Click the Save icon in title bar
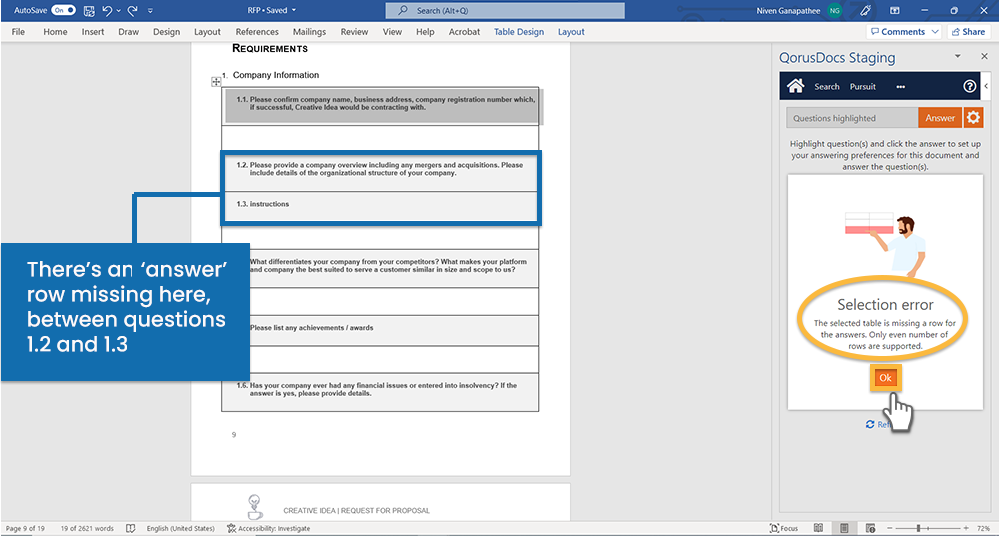This screenshot has width=1001, height=536. pos(89,10)
